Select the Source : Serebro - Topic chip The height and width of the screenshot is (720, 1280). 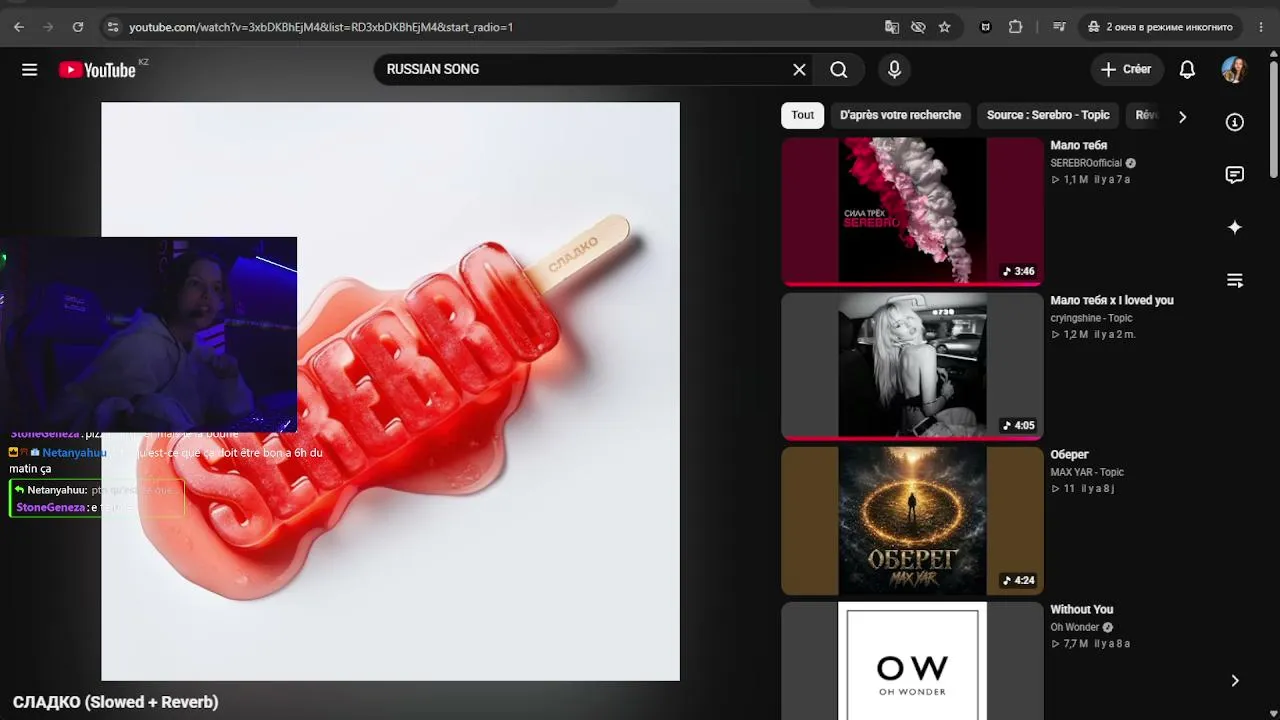click(x=1048, y=115)
